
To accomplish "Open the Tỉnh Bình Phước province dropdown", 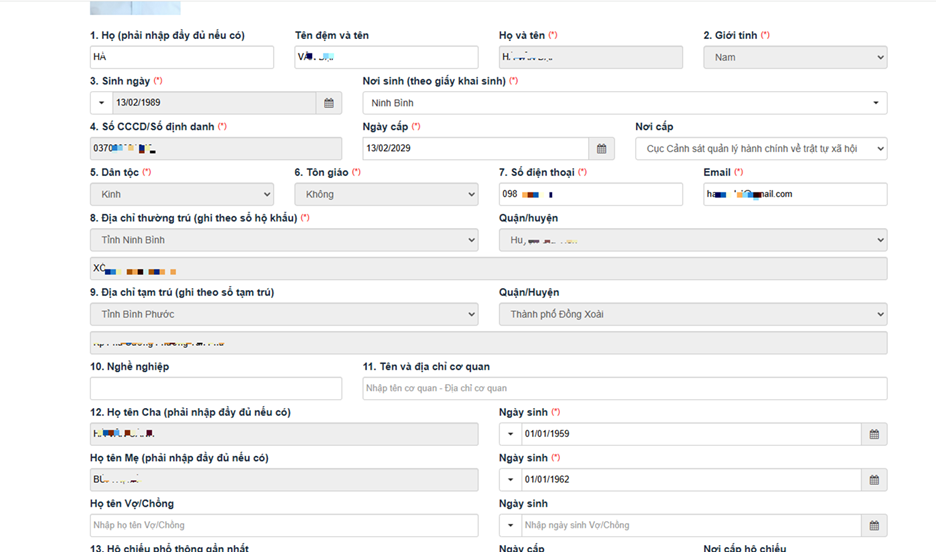I will click(283, 315).
